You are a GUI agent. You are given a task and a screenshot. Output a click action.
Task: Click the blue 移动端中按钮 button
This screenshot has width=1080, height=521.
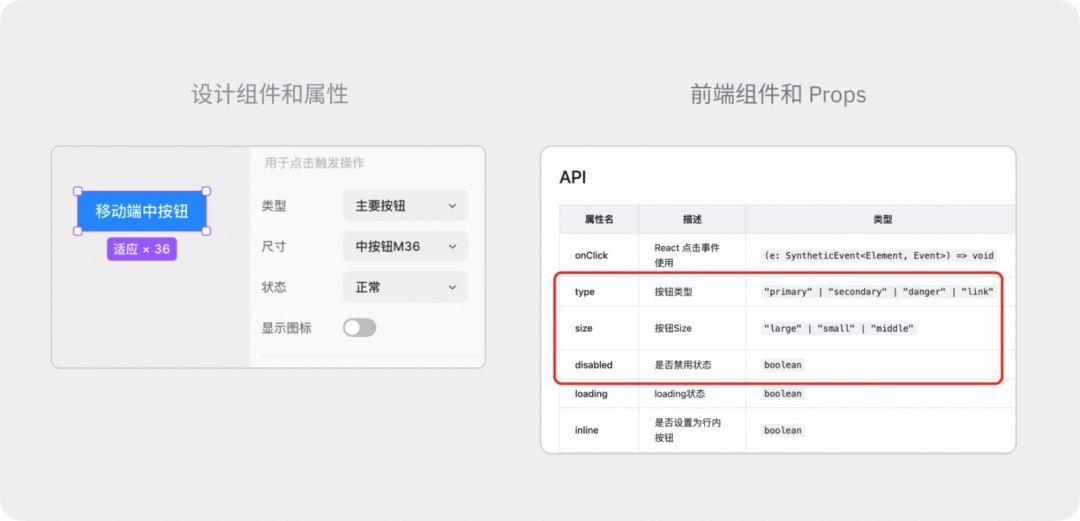[141, 211]
